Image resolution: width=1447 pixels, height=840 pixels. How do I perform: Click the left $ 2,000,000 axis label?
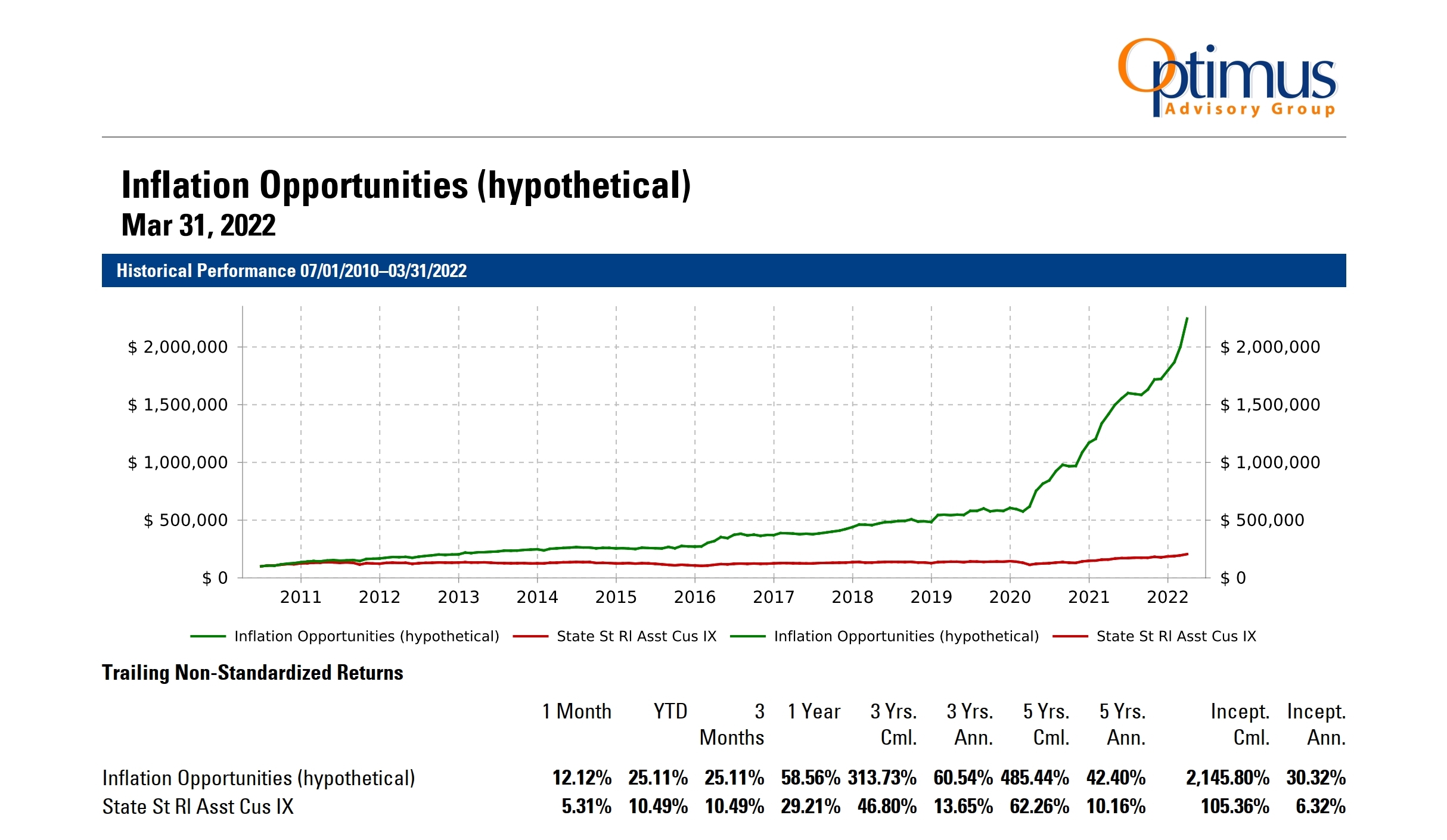(x=178, y=347)
